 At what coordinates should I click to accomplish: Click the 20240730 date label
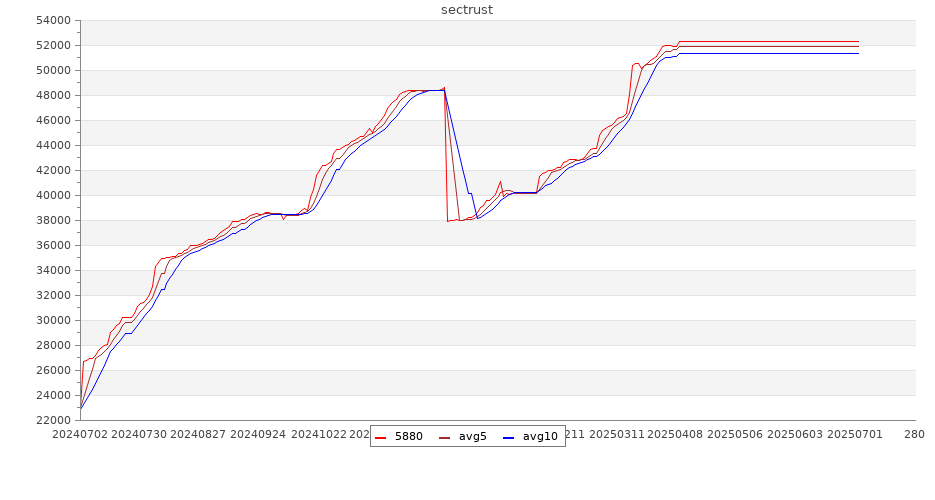[139, 434]
